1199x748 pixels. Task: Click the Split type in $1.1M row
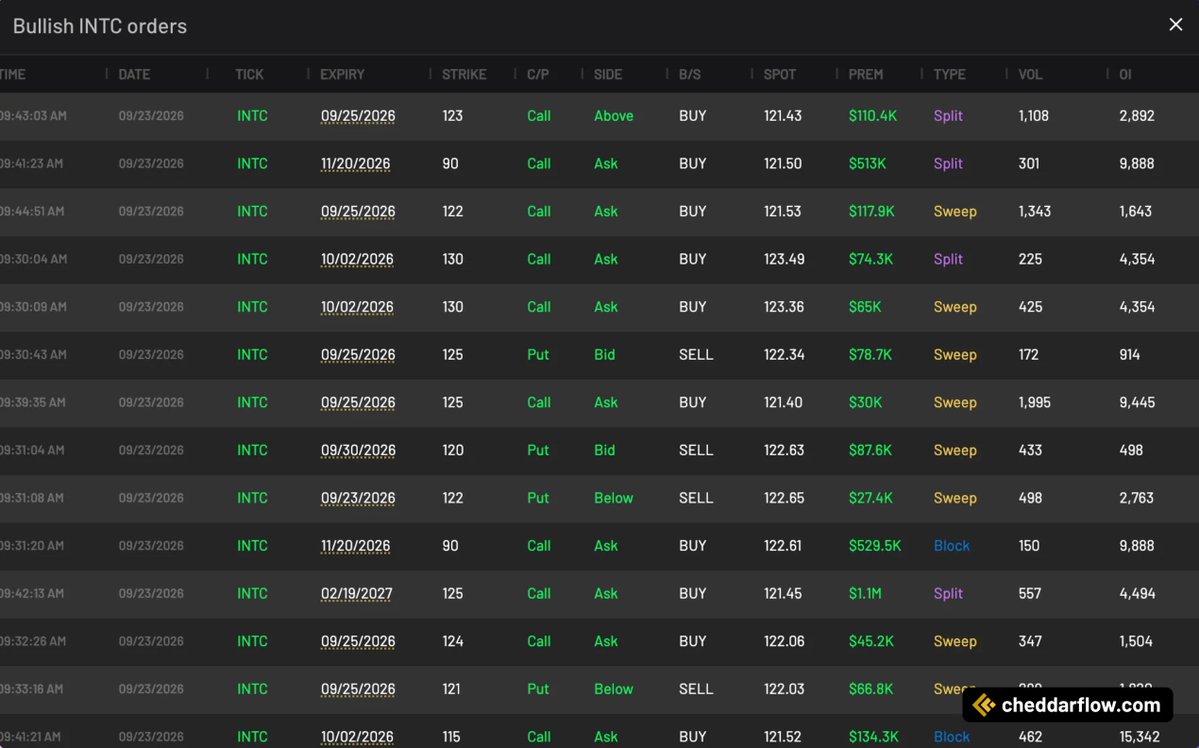pyautogui.click(x=948, y=594)
